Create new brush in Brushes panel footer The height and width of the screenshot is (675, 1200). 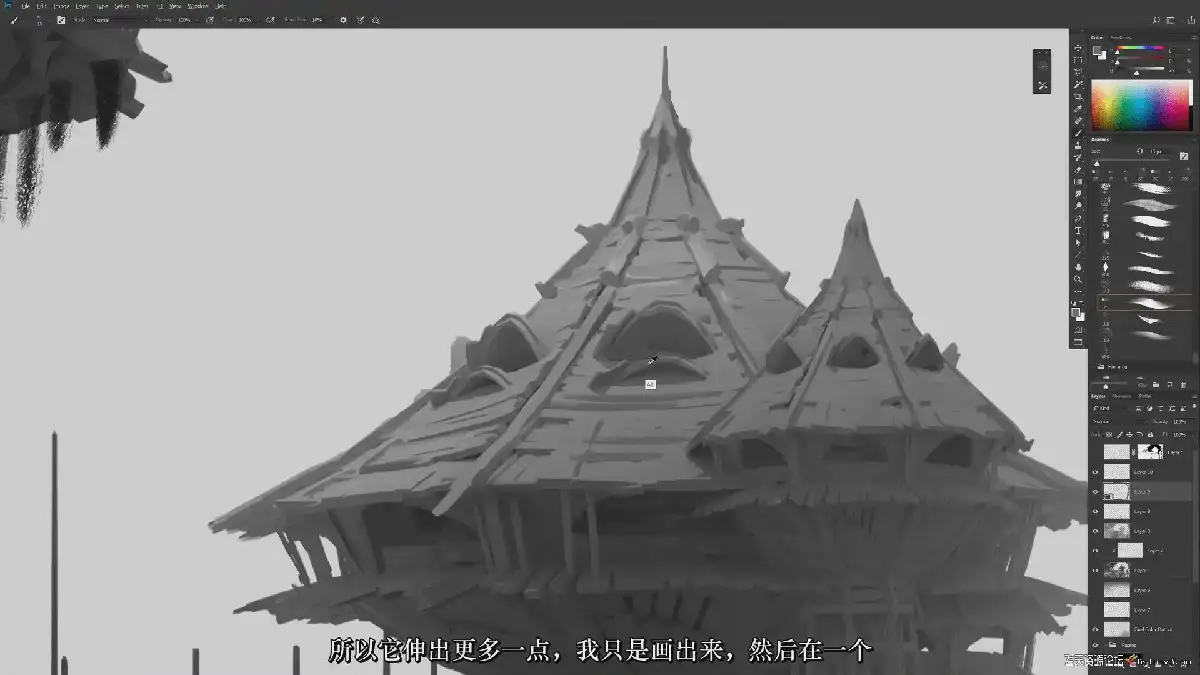(1170, 383)
